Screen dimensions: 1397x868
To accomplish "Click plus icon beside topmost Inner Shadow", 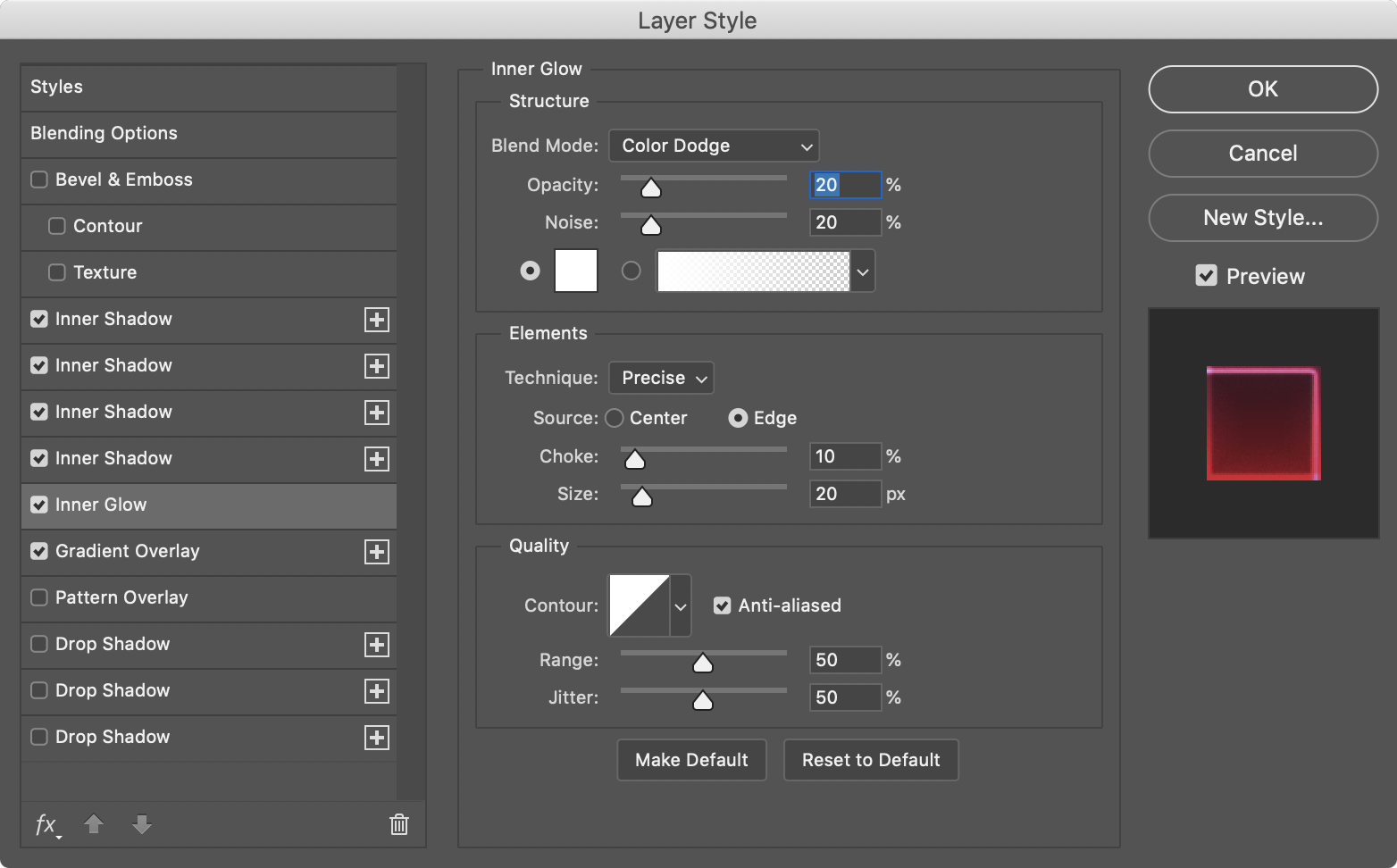I will pos(377,320).
